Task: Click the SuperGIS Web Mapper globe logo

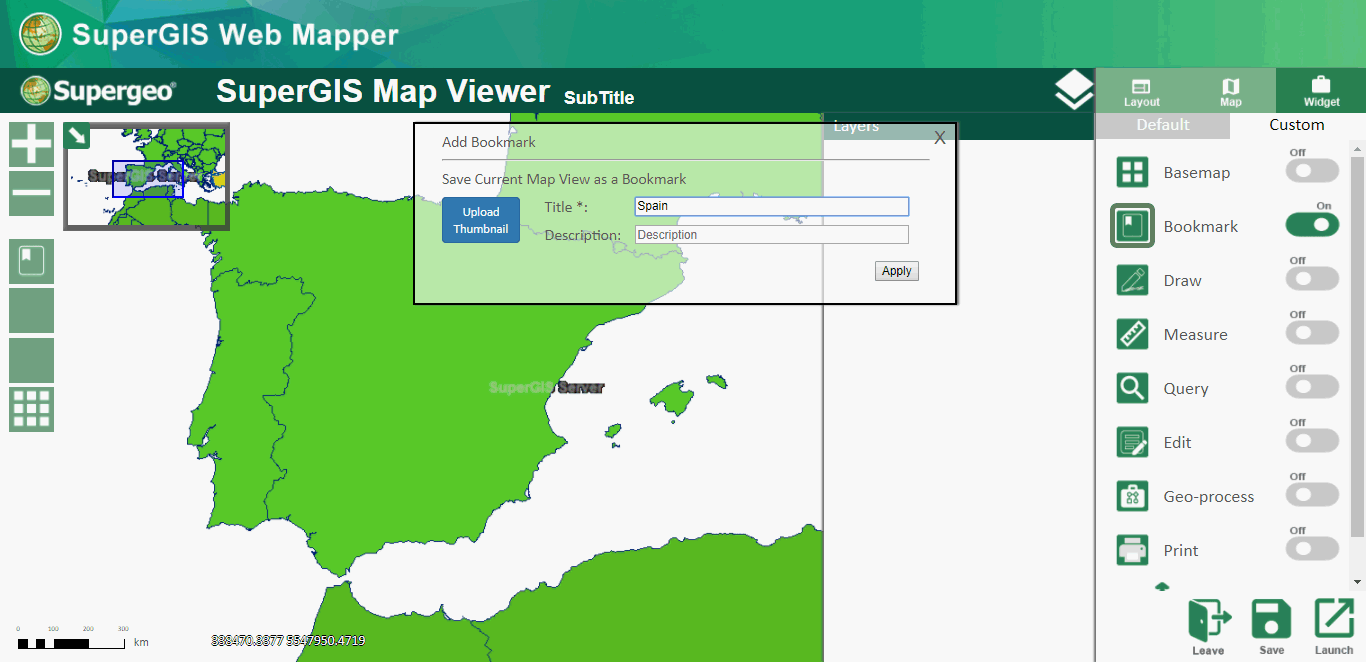Action: (40, 34)
